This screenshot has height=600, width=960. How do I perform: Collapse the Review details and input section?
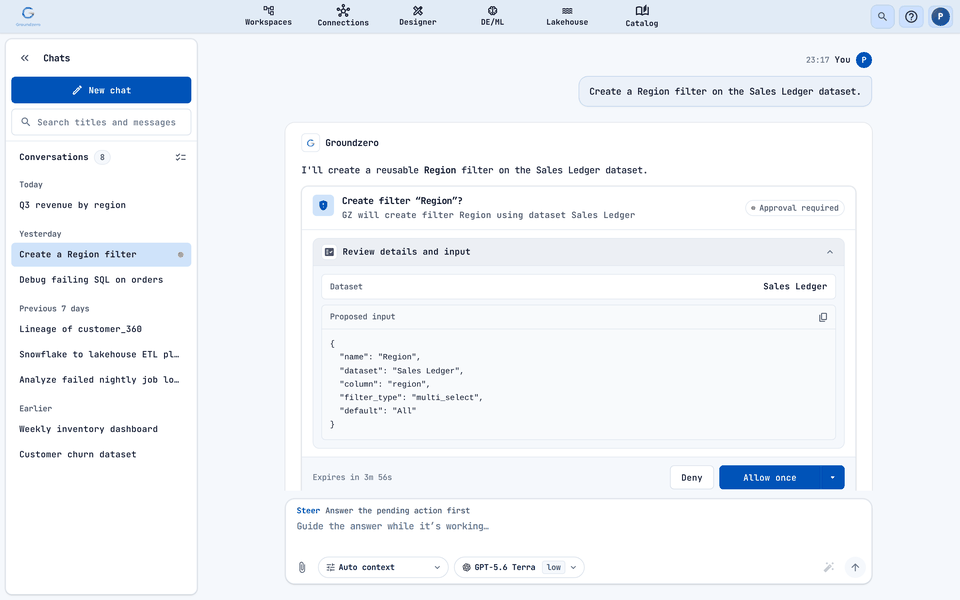tap(830, 252)
